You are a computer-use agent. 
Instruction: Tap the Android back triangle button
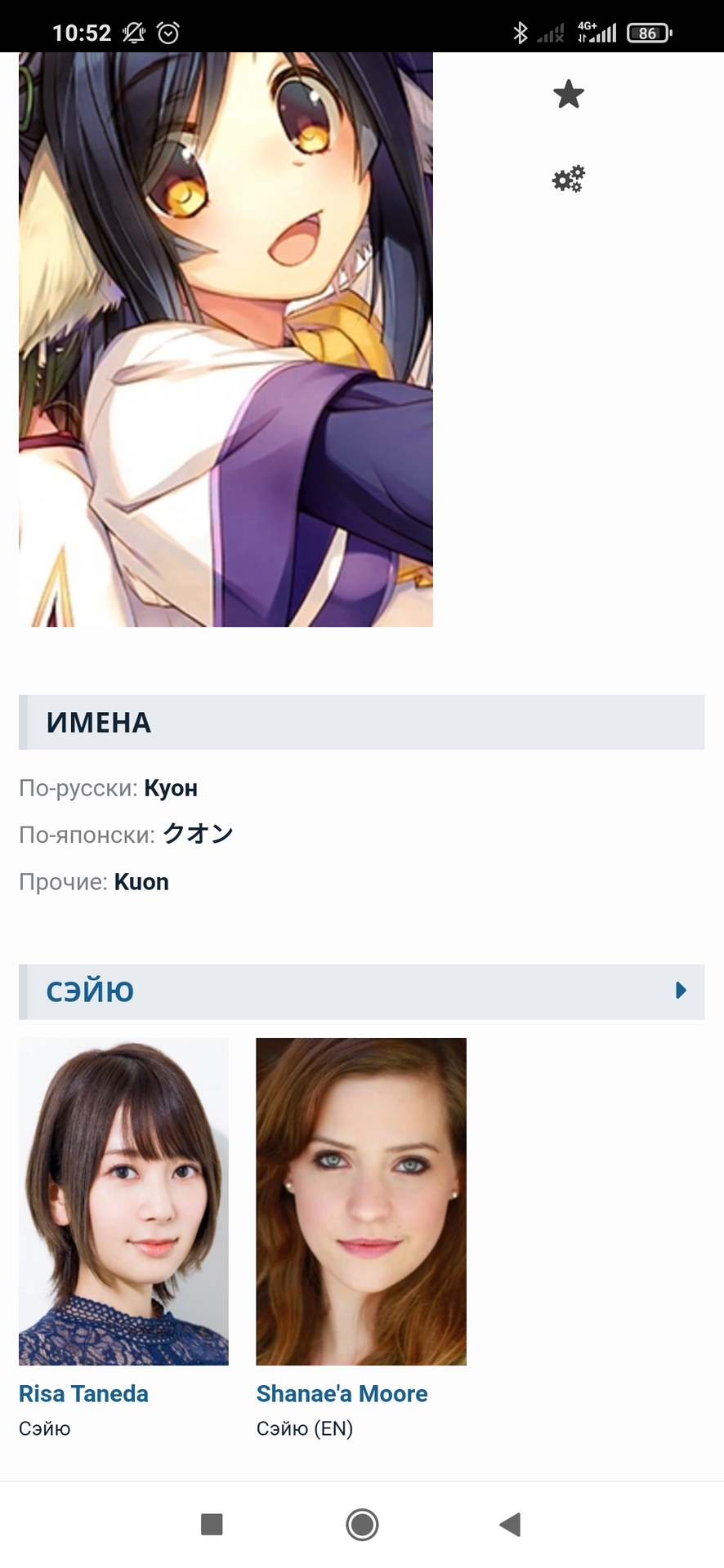tap(511, 1524)
